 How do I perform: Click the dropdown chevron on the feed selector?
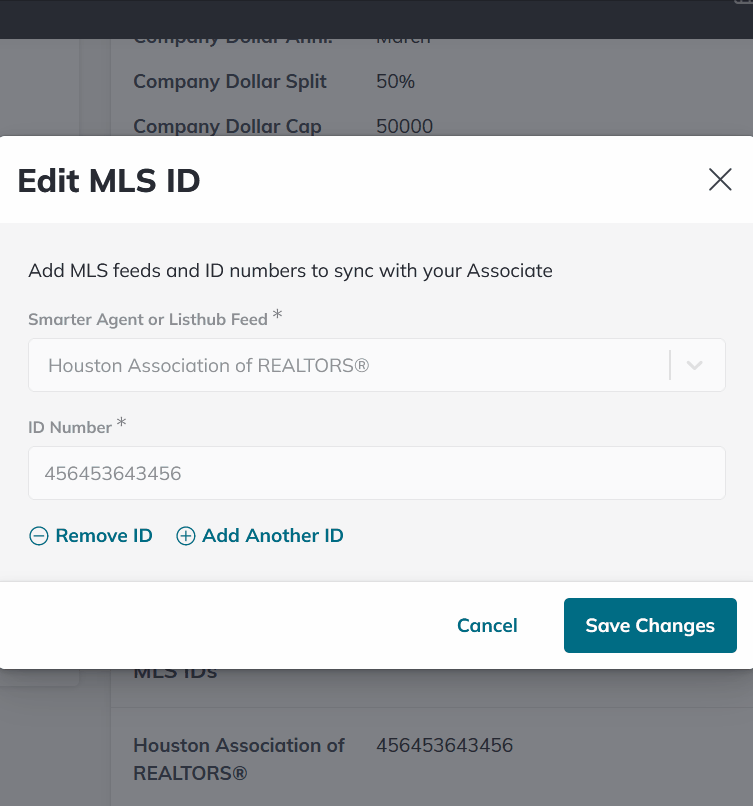point(694,365)
